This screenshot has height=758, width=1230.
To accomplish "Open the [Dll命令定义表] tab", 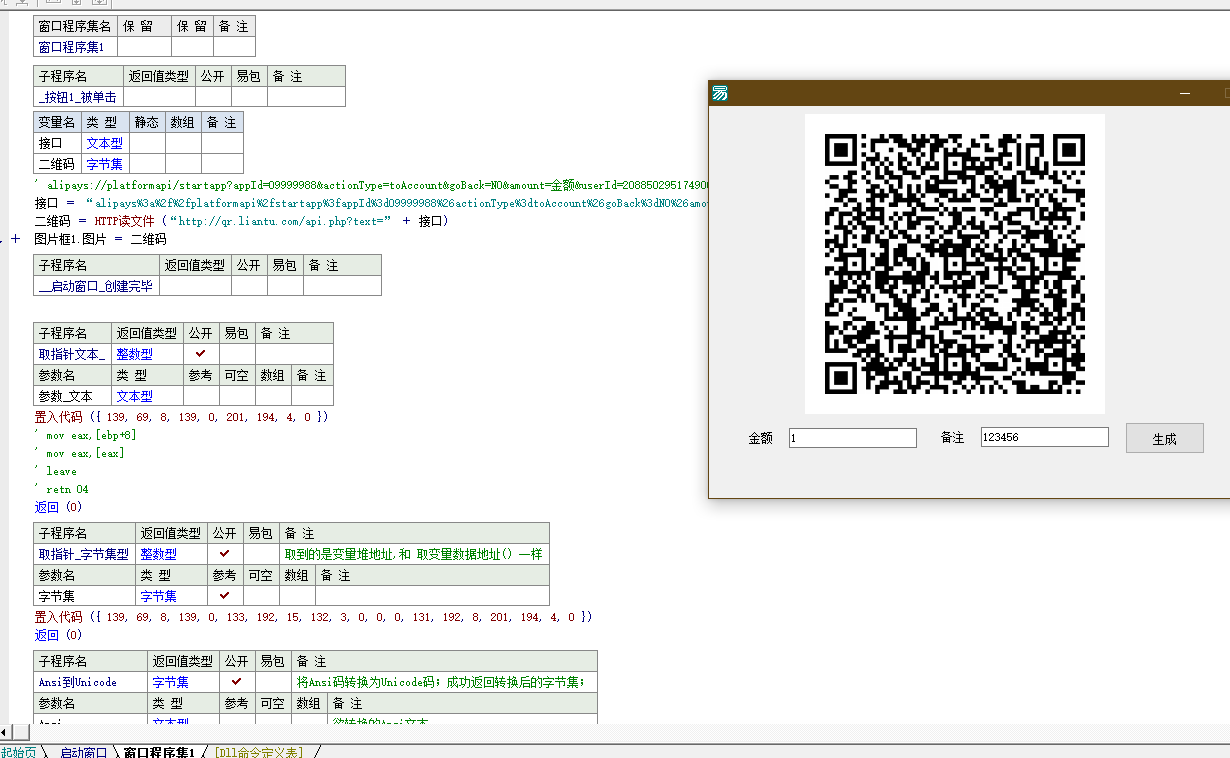I will 259,752.
